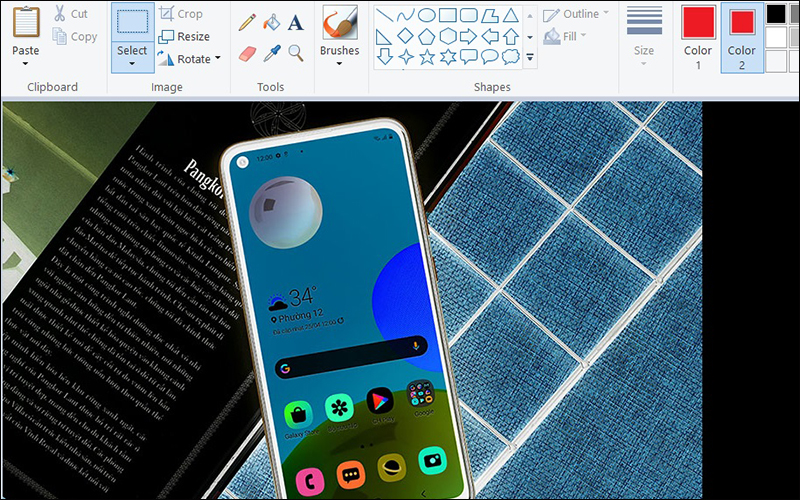The height and width of the screenshot is (500, 800).
Task: Select the cloud callout shape
Action: point(511,56)
